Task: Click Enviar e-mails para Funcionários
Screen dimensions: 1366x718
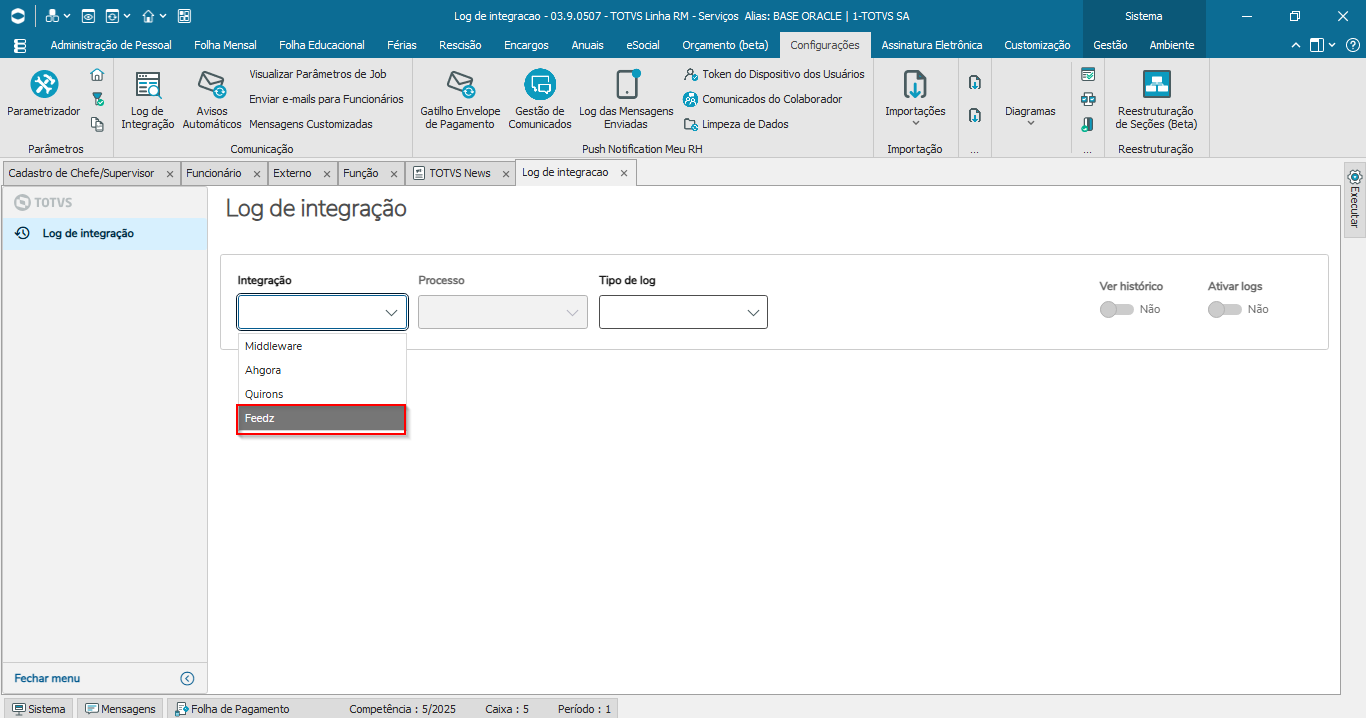Action: [326, 99]
